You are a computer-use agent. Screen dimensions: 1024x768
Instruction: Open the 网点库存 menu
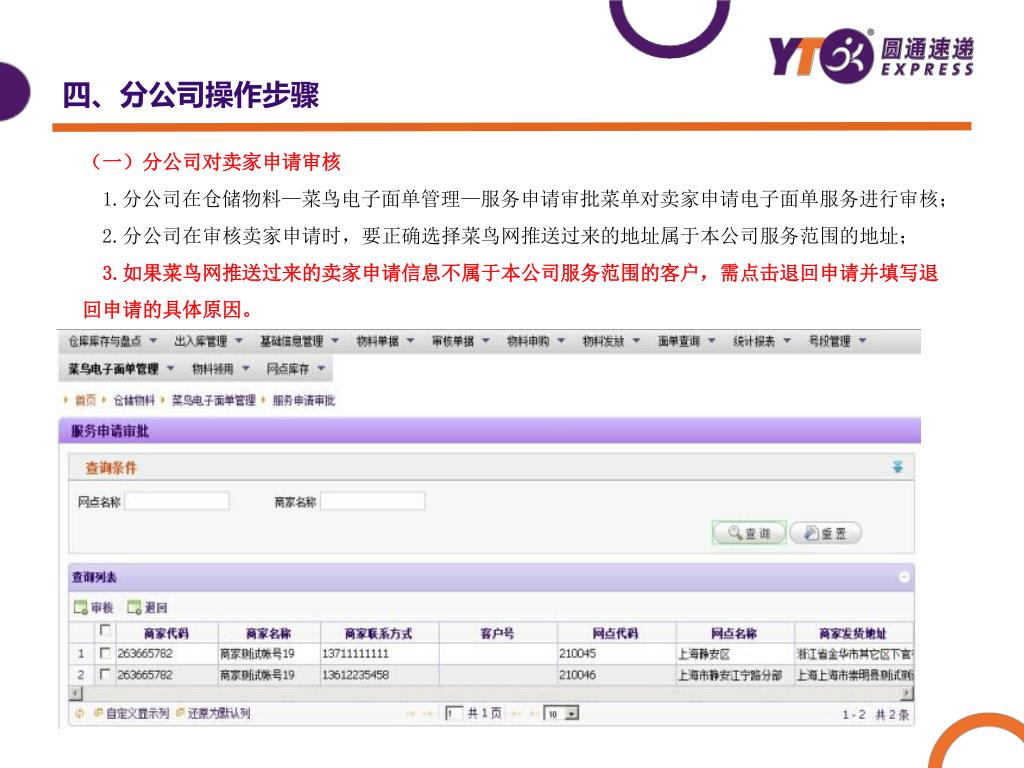tap(295, 369)
